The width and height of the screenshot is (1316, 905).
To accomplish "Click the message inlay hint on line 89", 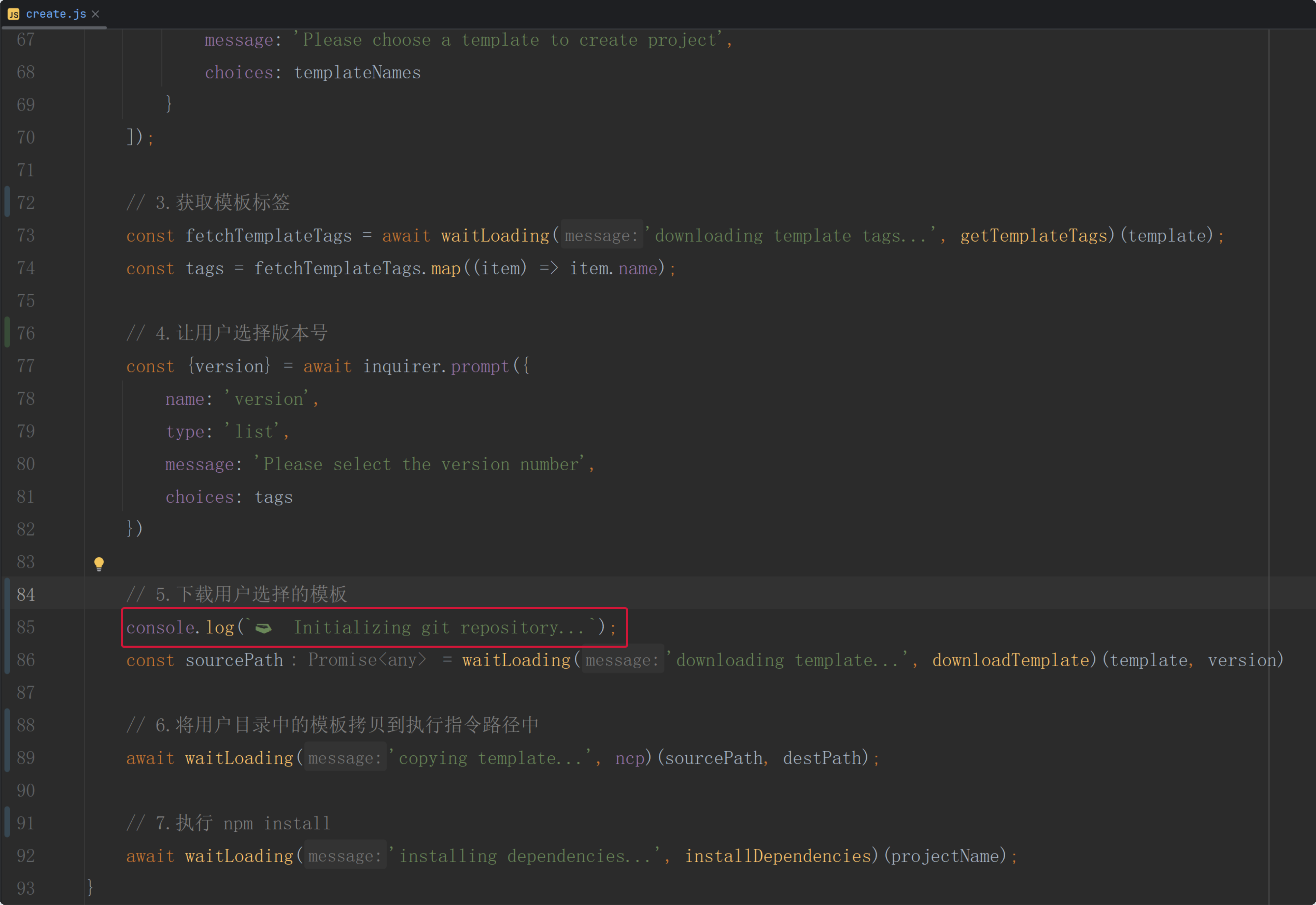I will pyautogui.click(x=345, y=758).
